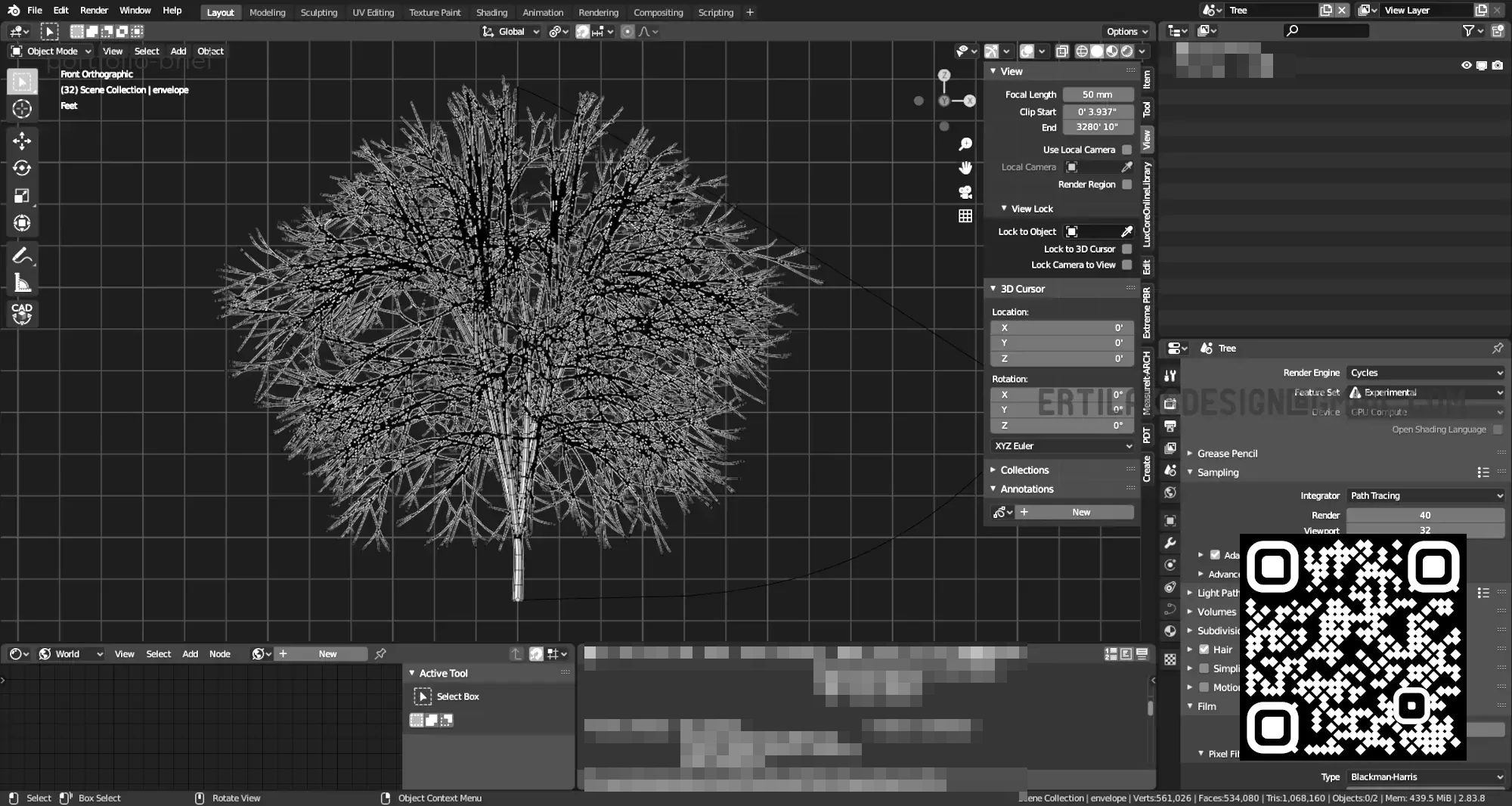Activate the Annotate pencil tool
1512x806 pixels.
(x=22, y=256)
